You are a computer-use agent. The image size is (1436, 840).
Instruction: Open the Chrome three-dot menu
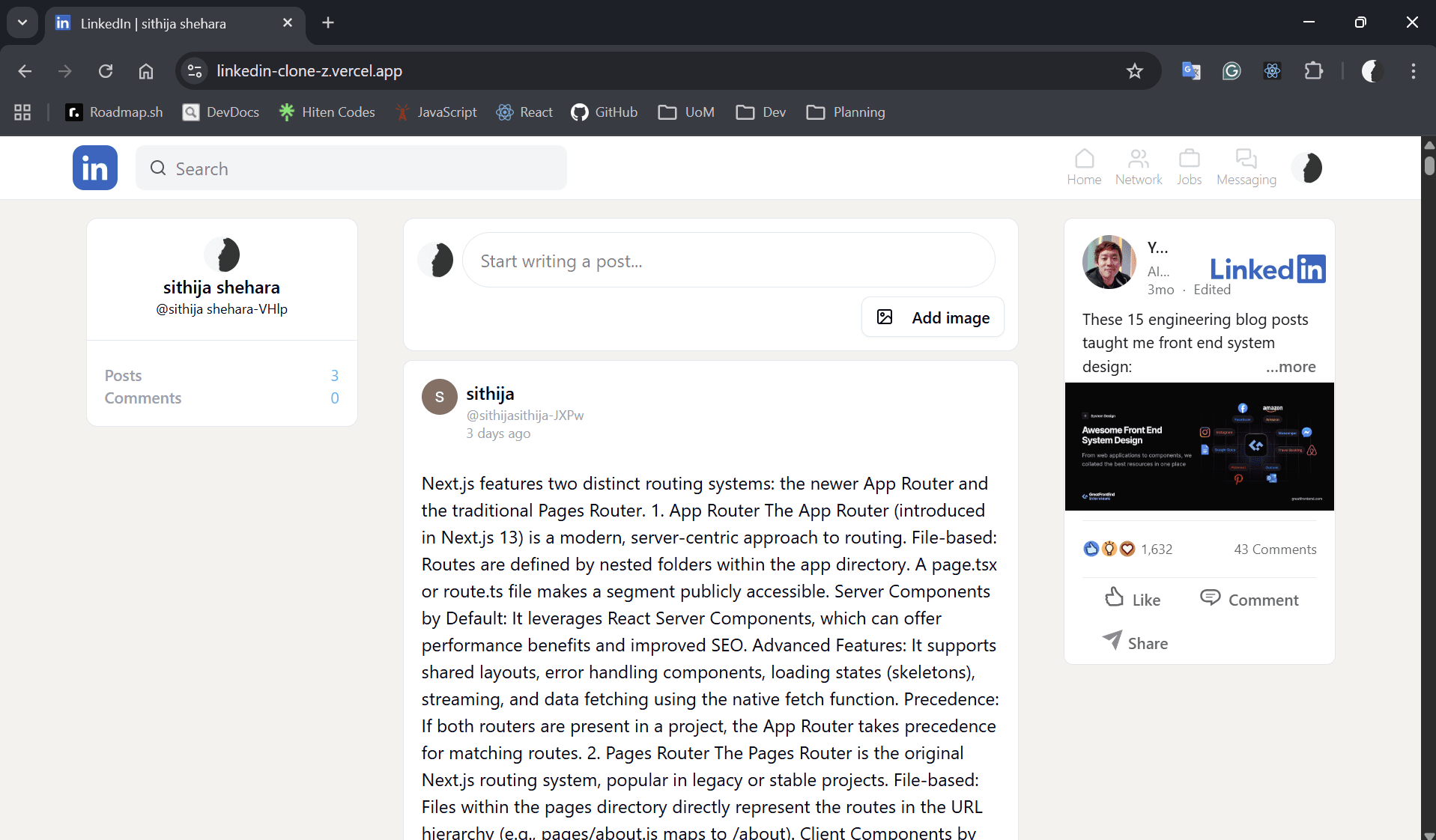1414,71
